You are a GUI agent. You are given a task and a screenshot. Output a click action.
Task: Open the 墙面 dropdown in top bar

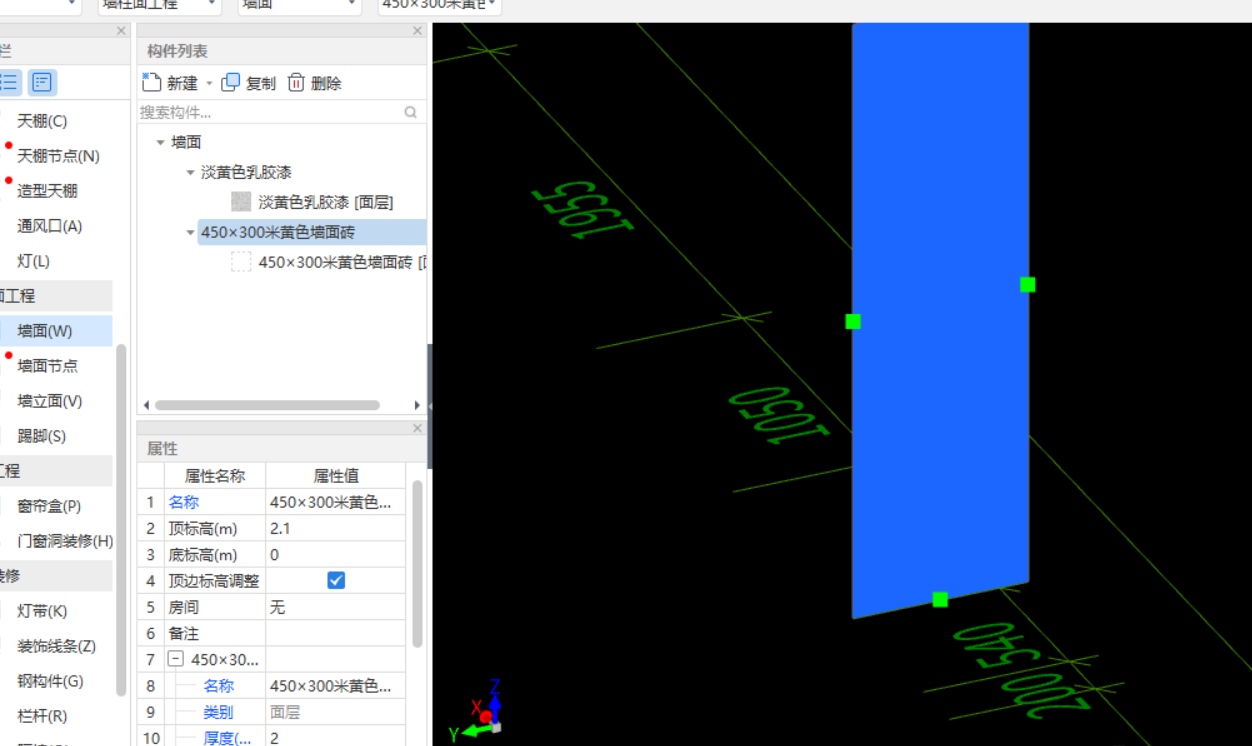click(x=300, y=5)
